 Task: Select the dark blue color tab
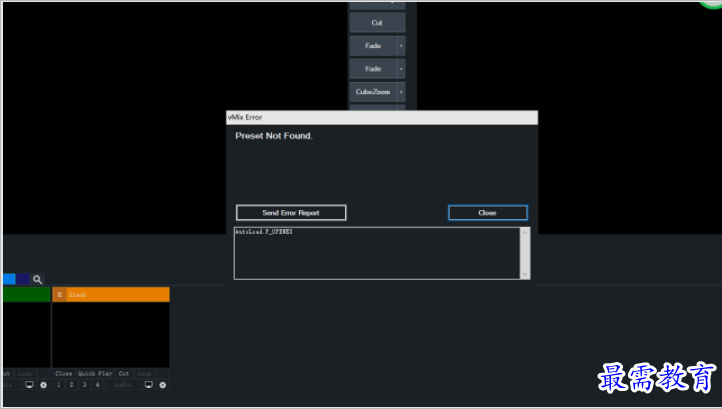click(23, 279)
